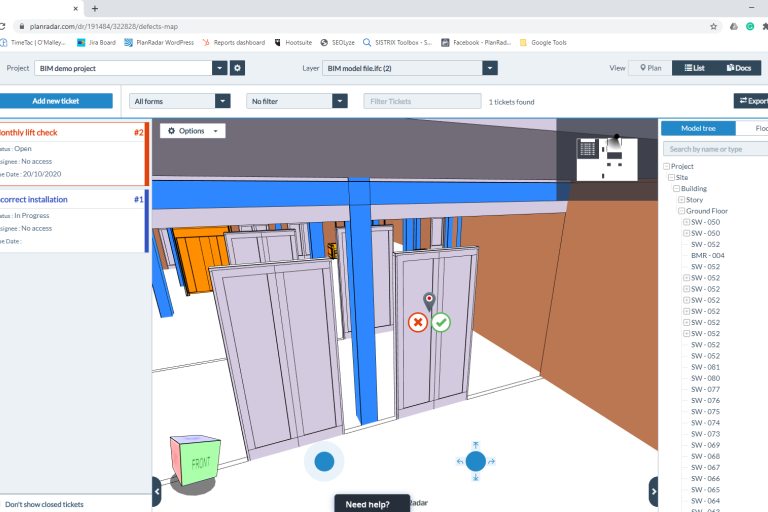Click Add new ticket button
The width and height of the screenshot is (768, 512).
coord(56,101)
